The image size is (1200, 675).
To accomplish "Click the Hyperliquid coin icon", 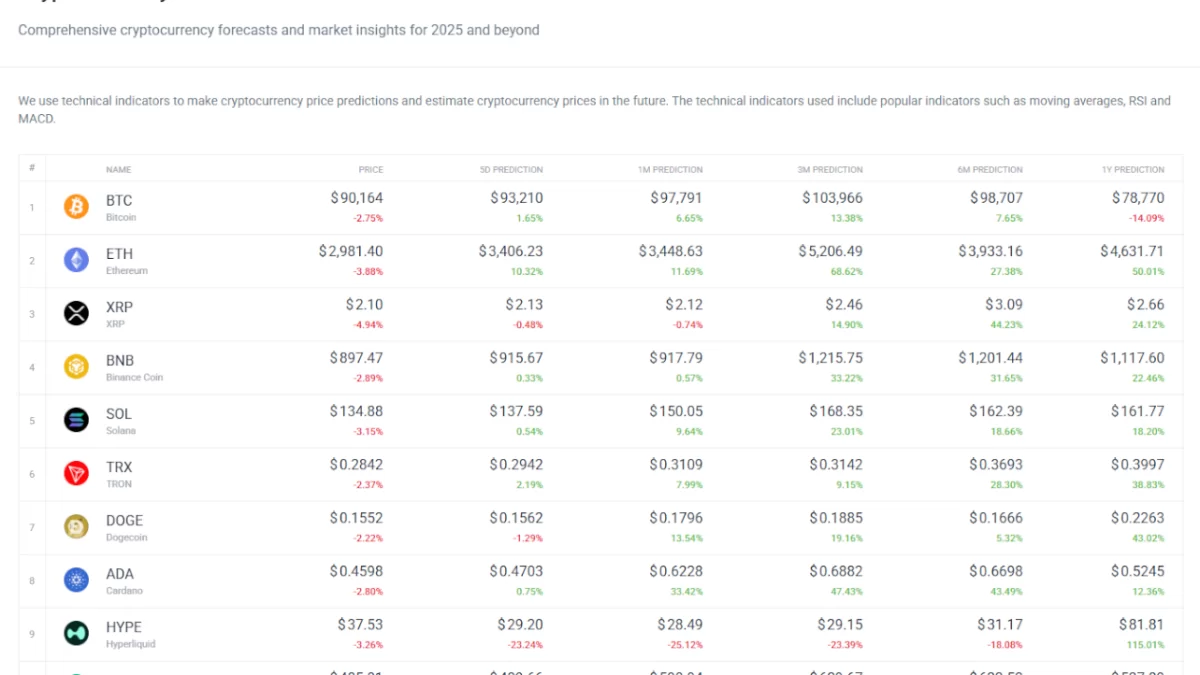I will click(x=77, y=633).
